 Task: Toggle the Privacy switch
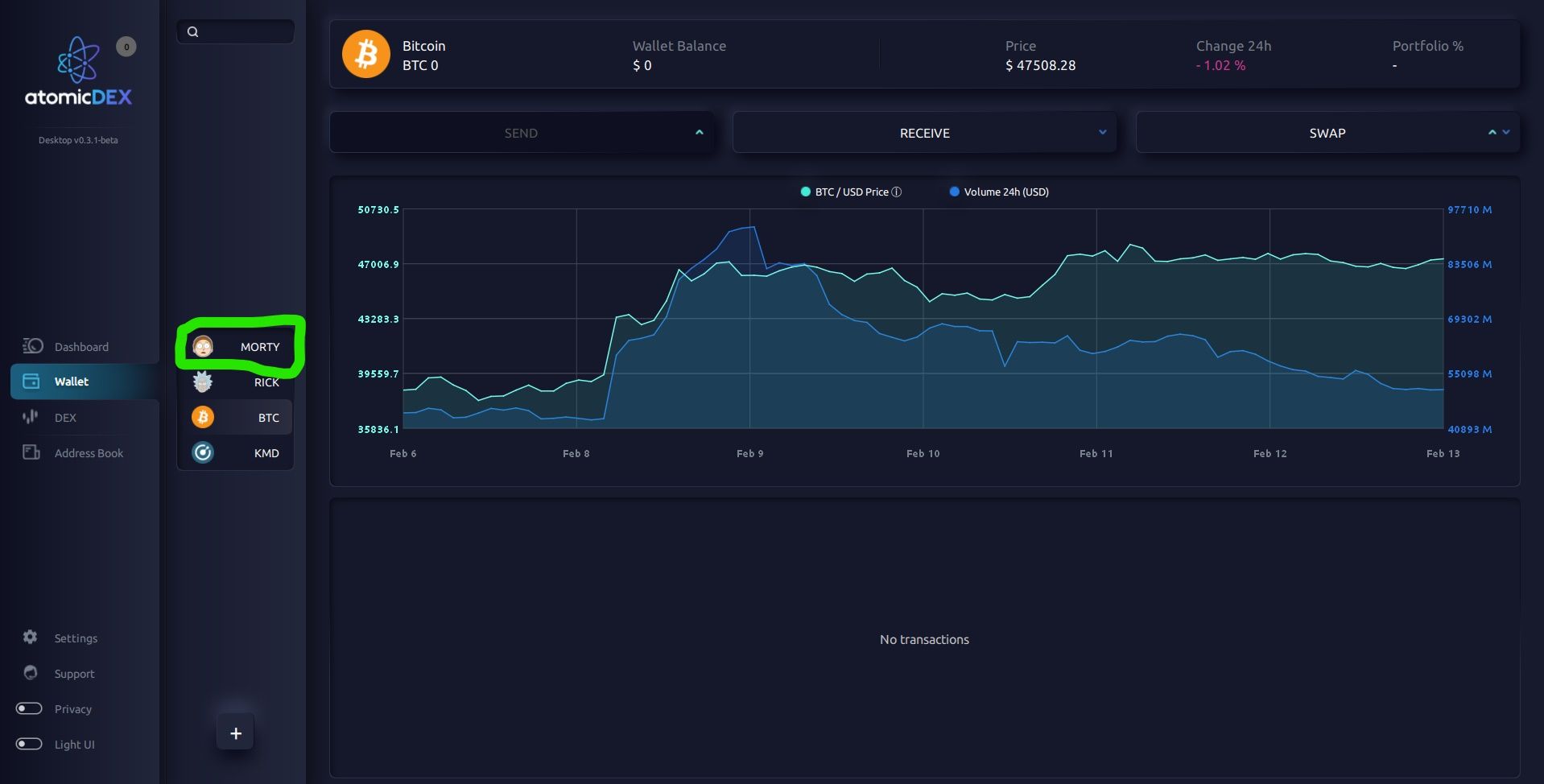click(x=29, y=708)
